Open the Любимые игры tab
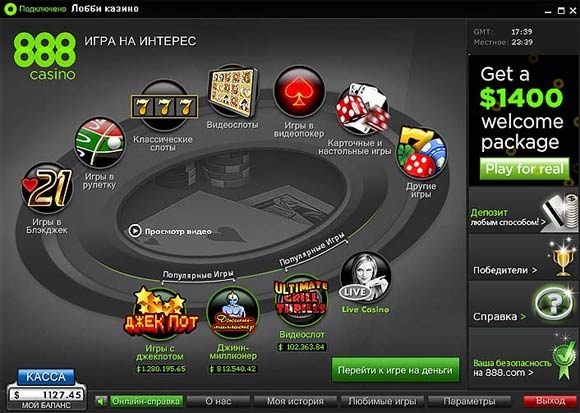580x413 pixels. pos(382,401)
